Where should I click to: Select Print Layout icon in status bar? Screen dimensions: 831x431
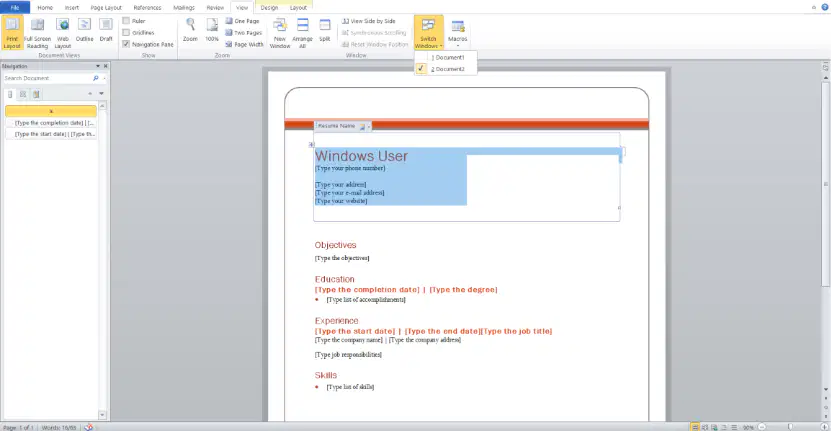[x=695, y=427]
